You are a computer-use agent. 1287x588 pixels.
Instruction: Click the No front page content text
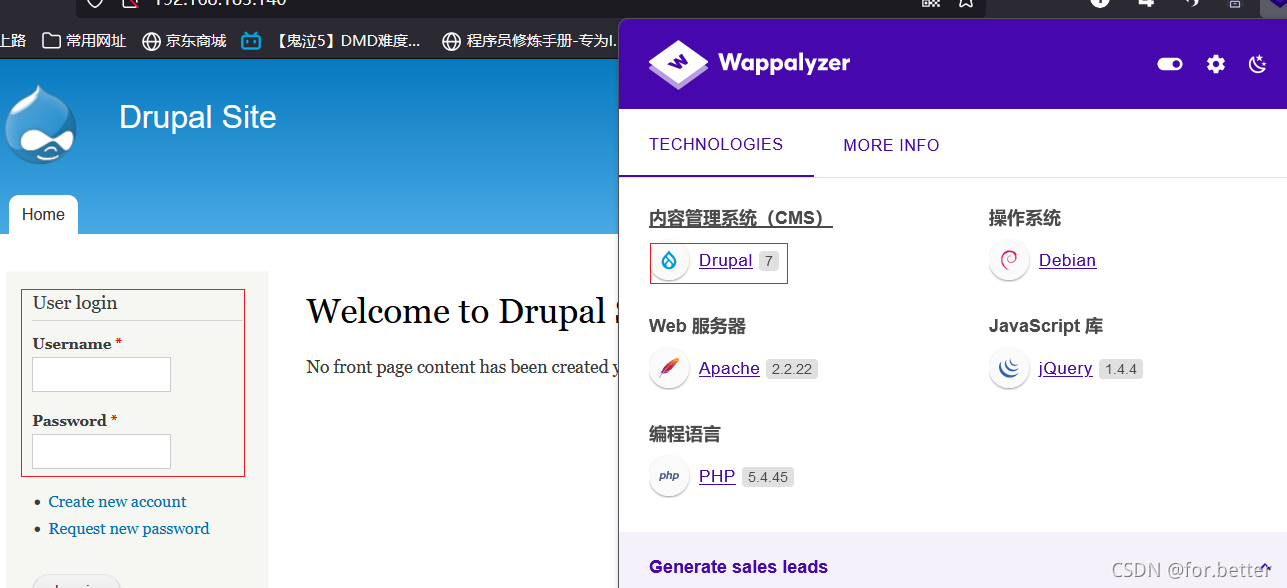click(x=462, y=367)
